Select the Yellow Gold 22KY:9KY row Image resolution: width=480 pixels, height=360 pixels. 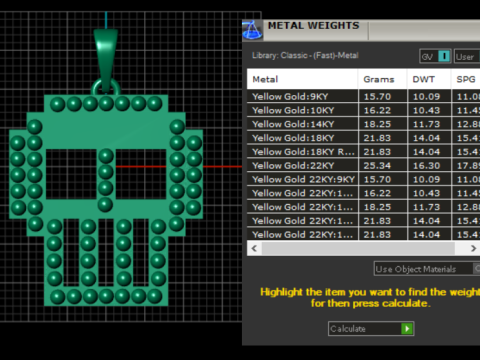click(363, 179)
